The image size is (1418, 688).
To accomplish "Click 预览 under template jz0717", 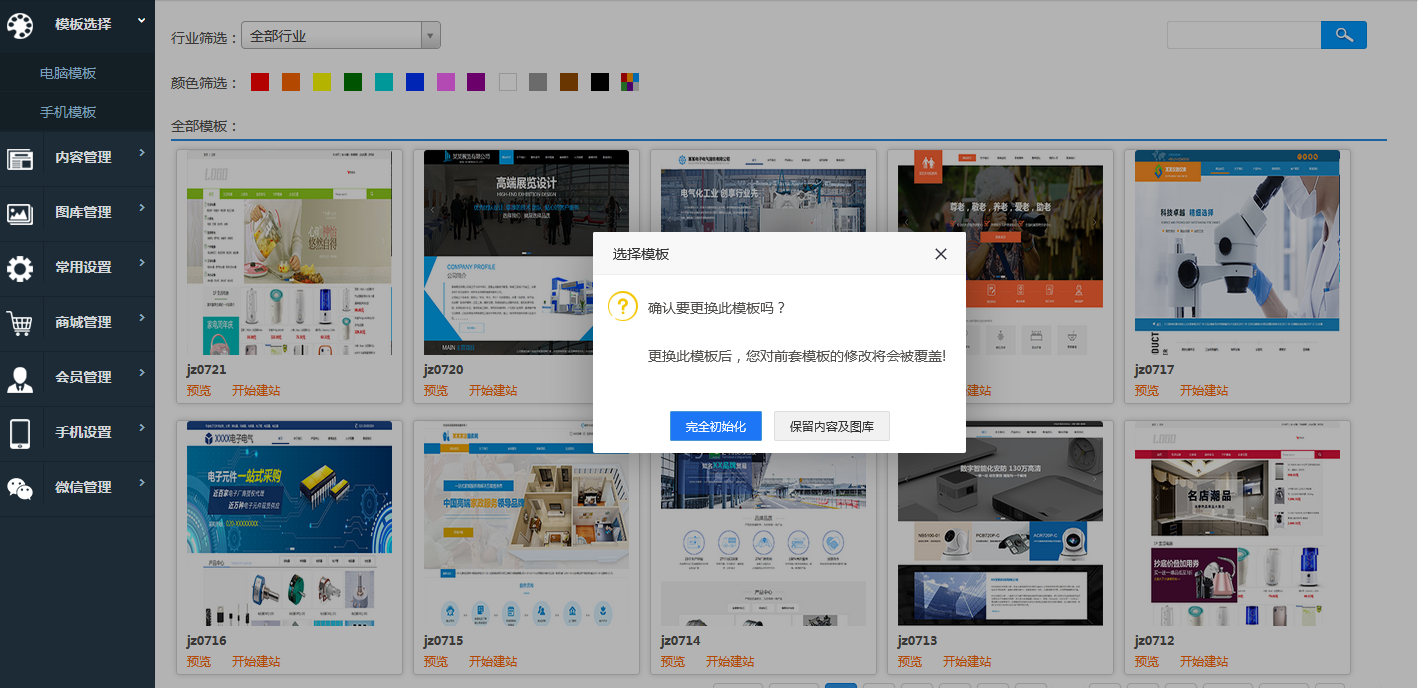I will pos(1147,391).
